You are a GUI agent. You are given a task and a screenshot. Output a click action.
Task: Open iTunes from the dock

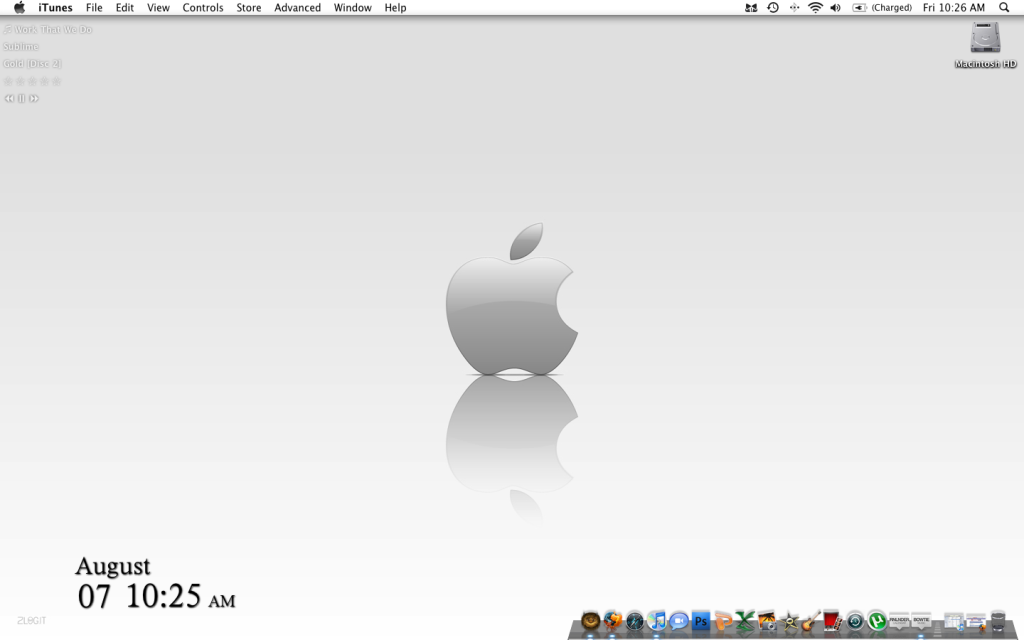656,620
